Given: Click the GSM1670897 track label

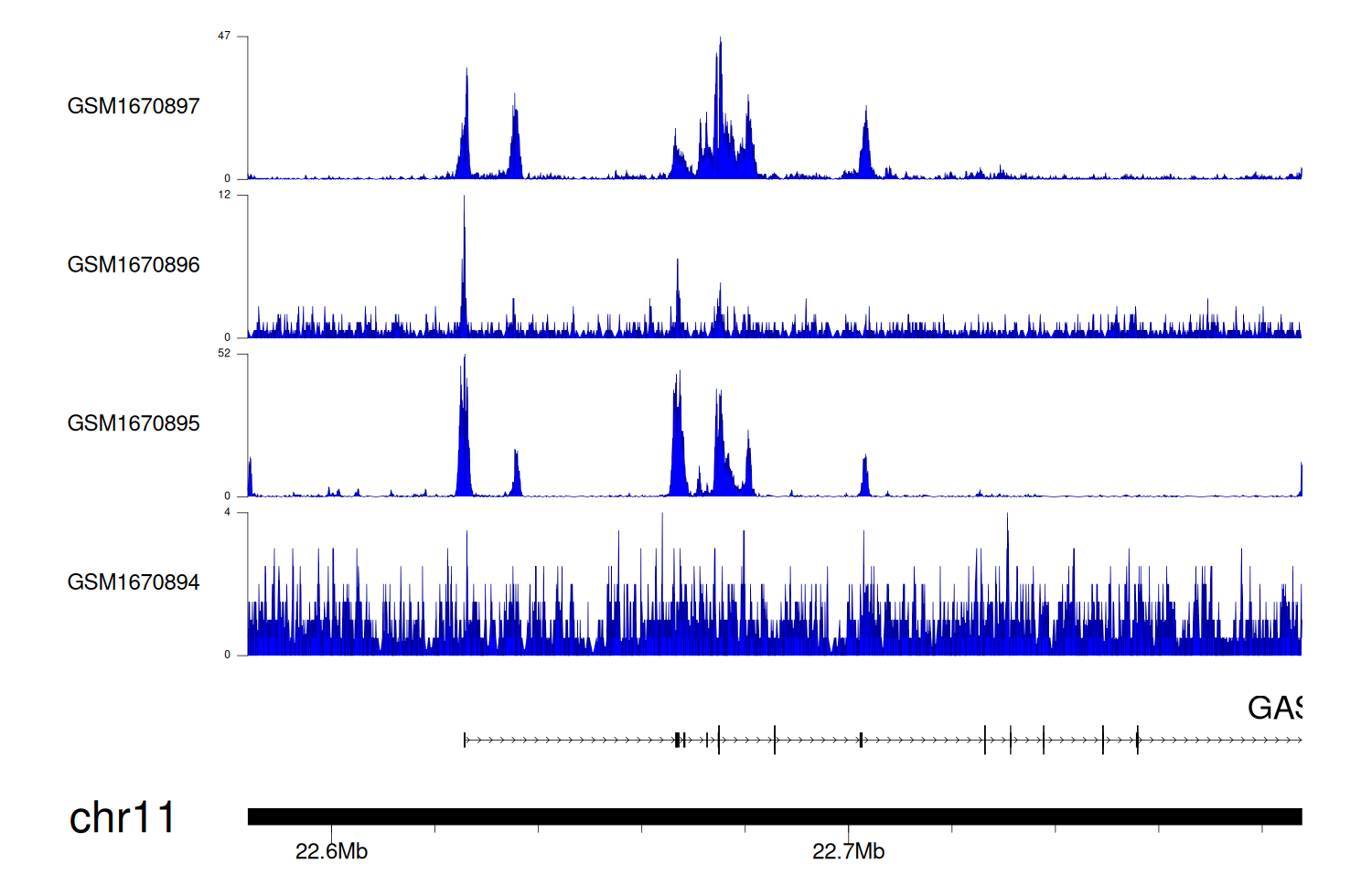Looking at the screenshot, I should pyautogui.click(x=134, y=106).
